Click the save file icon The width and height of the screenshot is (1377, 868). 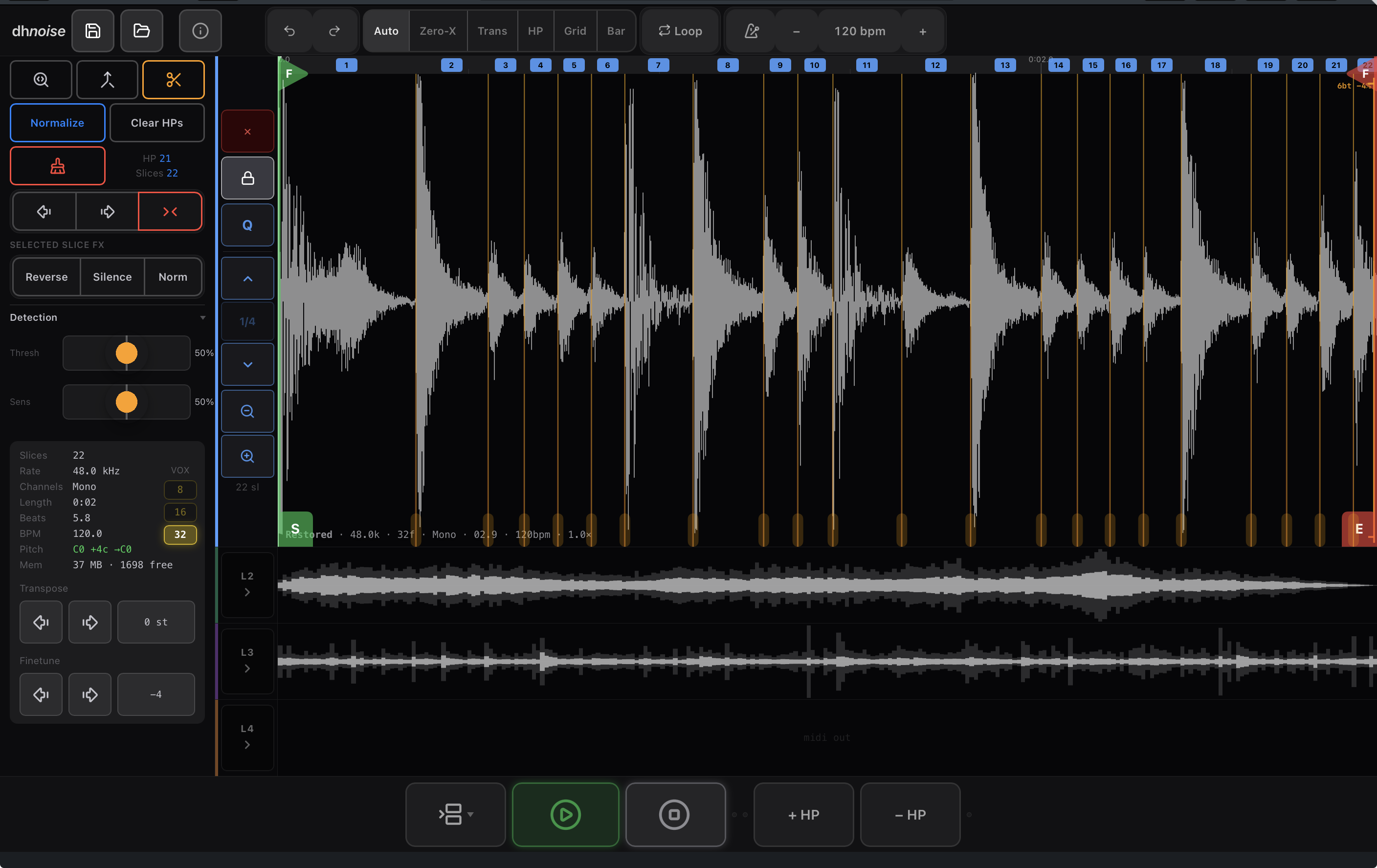pyautogui.click(x=92, y=31)
